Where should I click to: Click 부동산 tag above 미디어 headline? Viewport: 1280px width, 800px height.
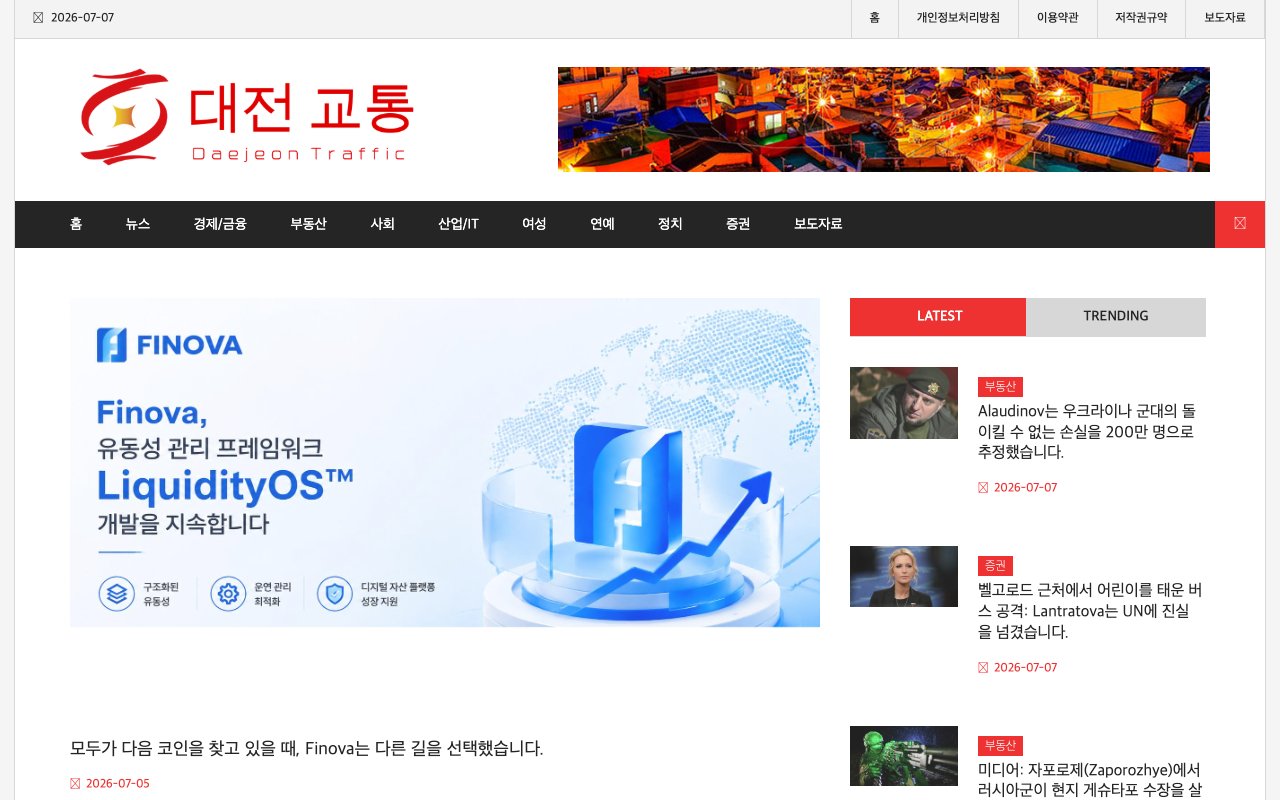coord(1000,746)
